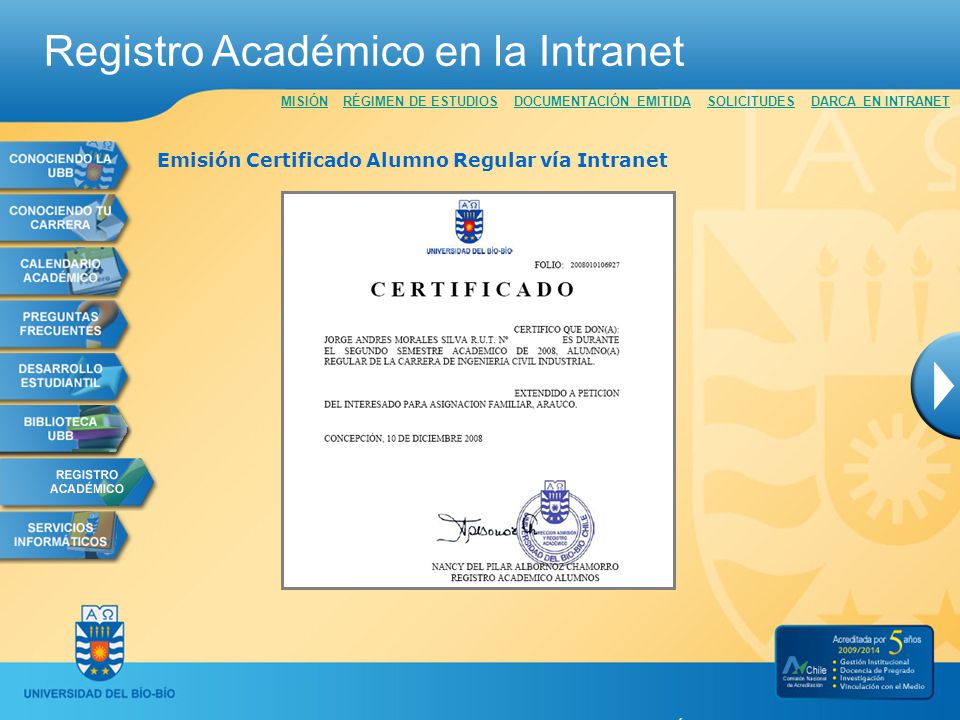Select DARCA EN INTRANET link
This screenshot has width=960, height=720.
[880, 102]
